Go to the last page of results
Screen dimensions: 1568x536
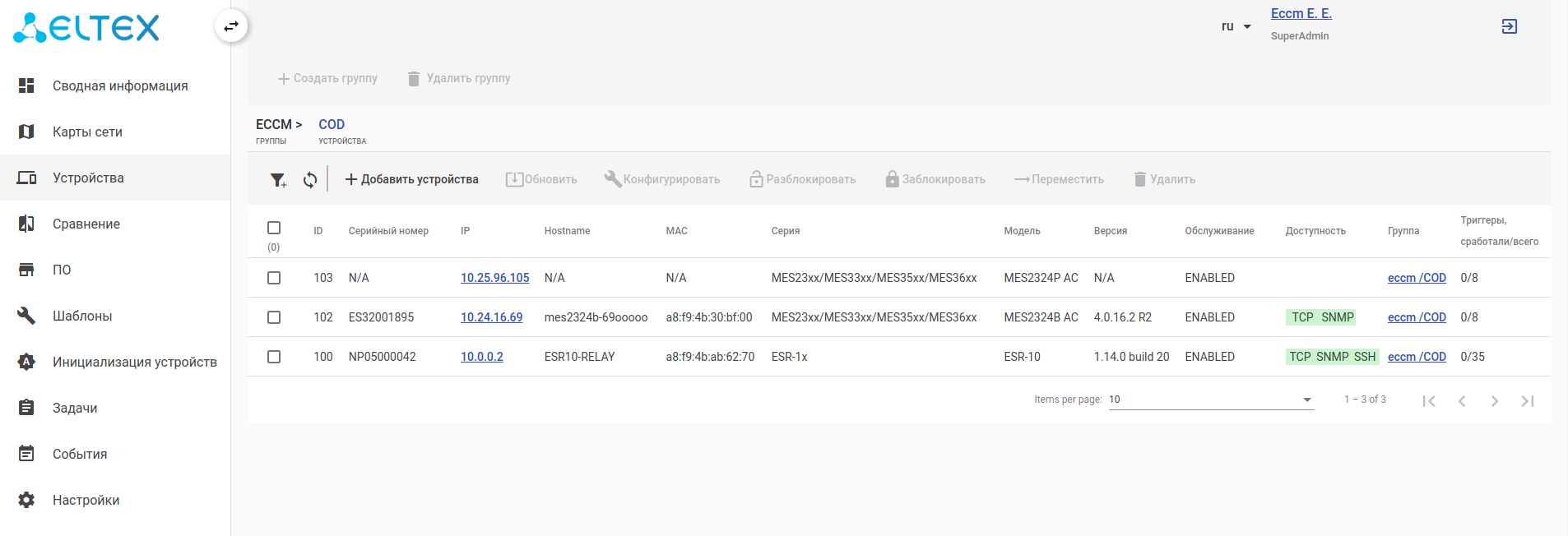[x=1528, y=401]
